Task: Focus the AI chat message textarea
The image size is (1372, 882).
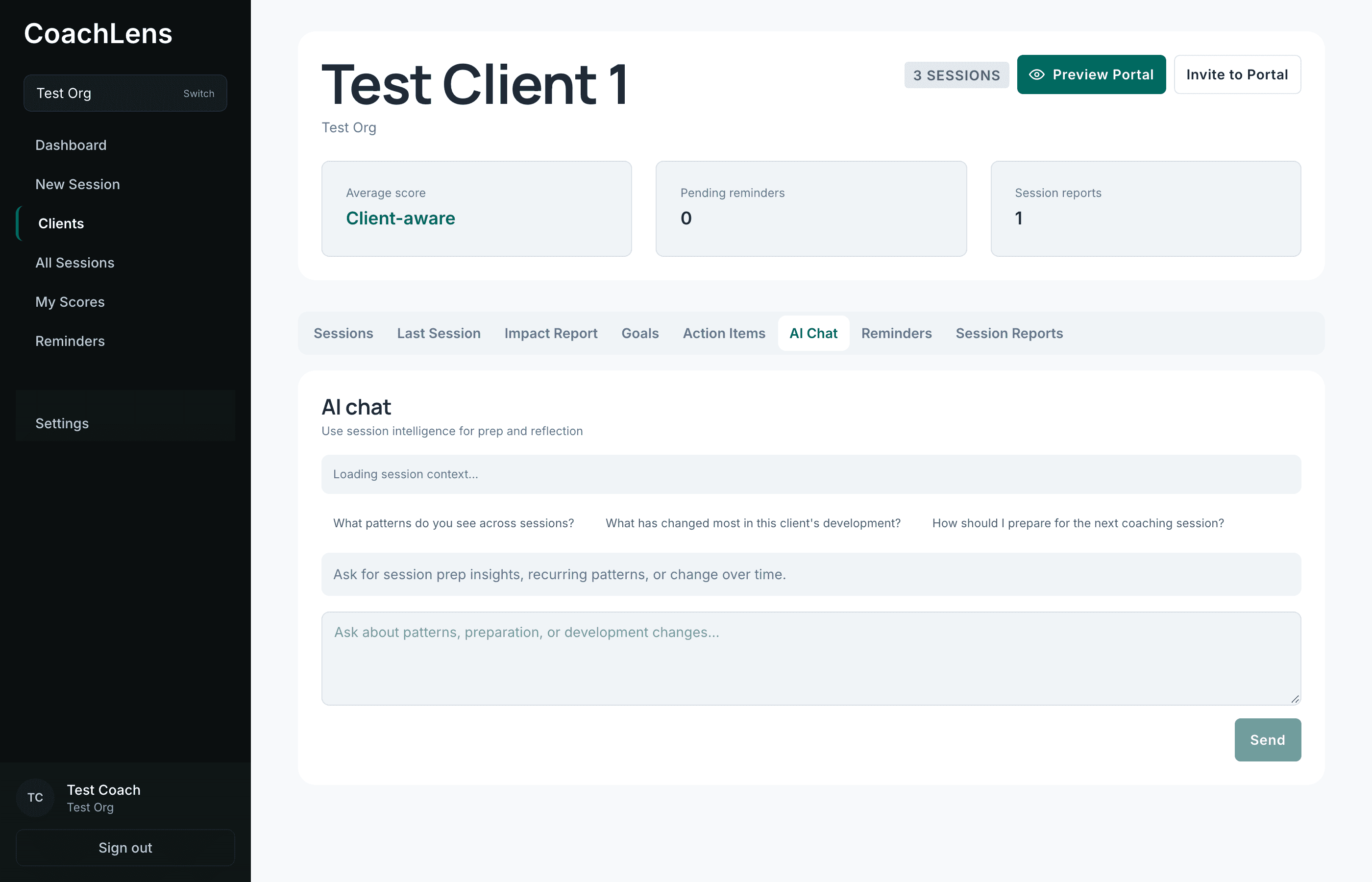Action: (811, 658)
